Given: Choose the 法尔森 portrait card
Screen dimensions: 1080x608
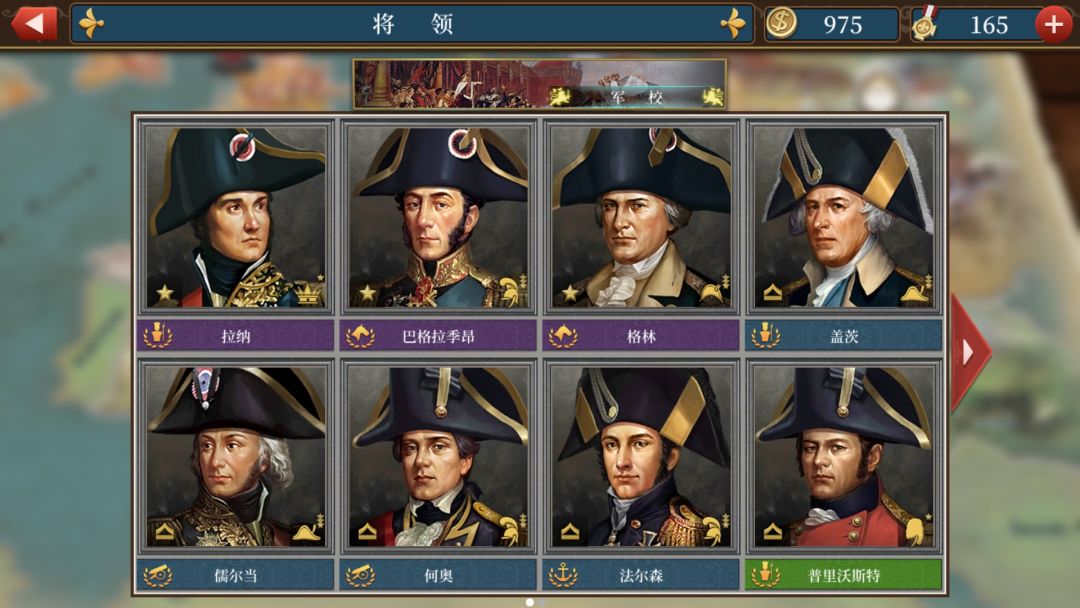Looking at the screenshot, I should pyautogui.click(x=641, y=457).
